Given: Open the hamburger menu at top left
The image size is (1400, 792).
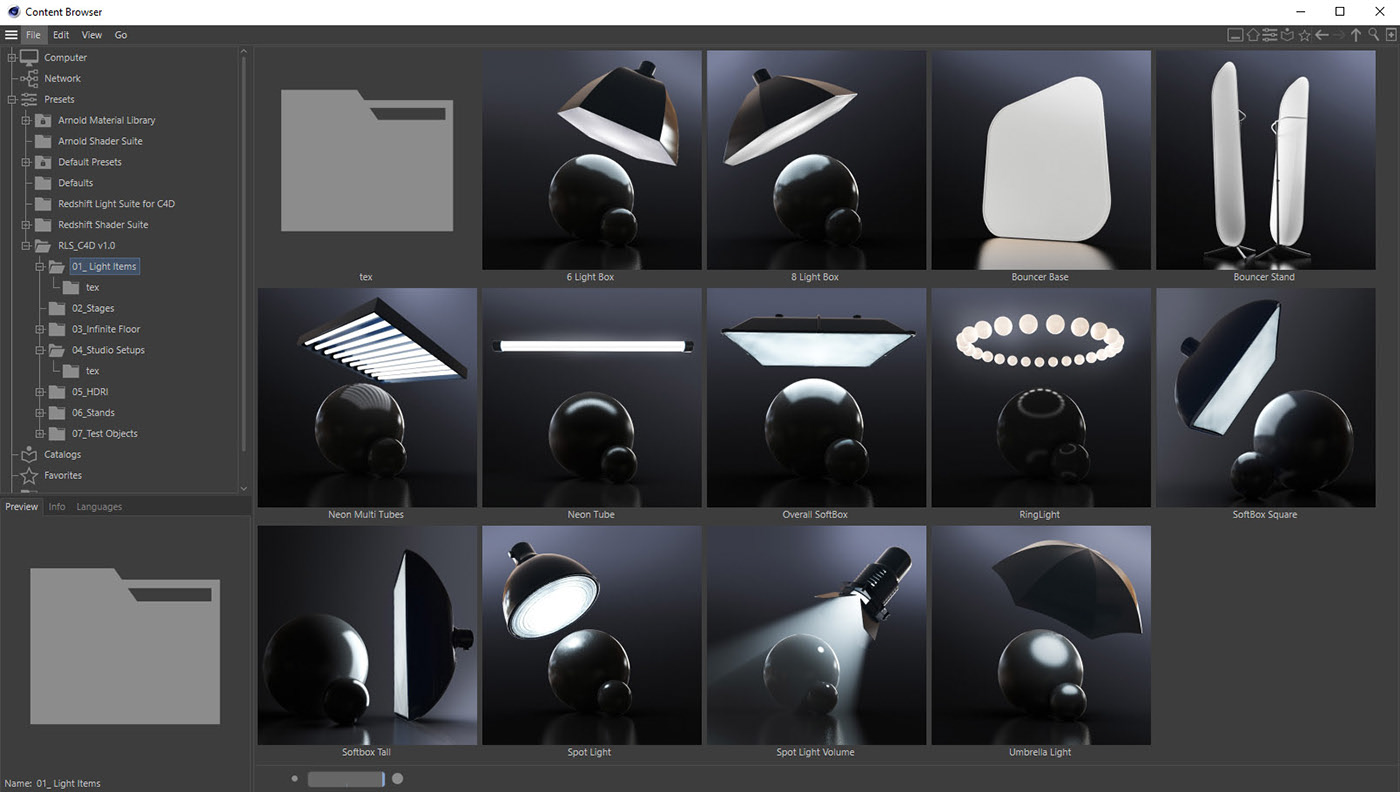Looking at the screenshot, I should pos(11,35).
